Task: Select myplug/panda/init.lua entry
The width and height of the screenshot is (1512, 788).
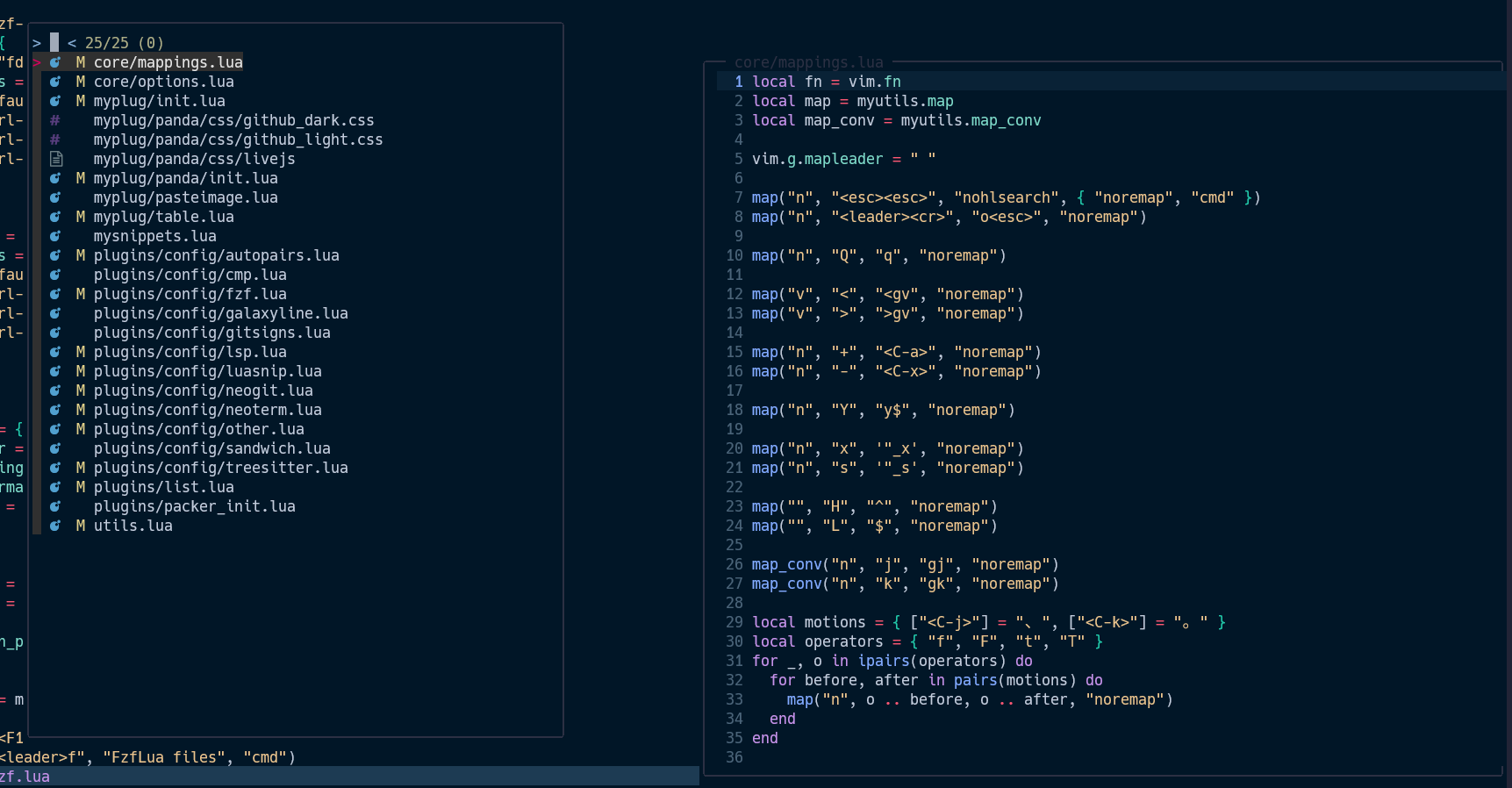Action: pyautogui.click(x=186, y=178)
